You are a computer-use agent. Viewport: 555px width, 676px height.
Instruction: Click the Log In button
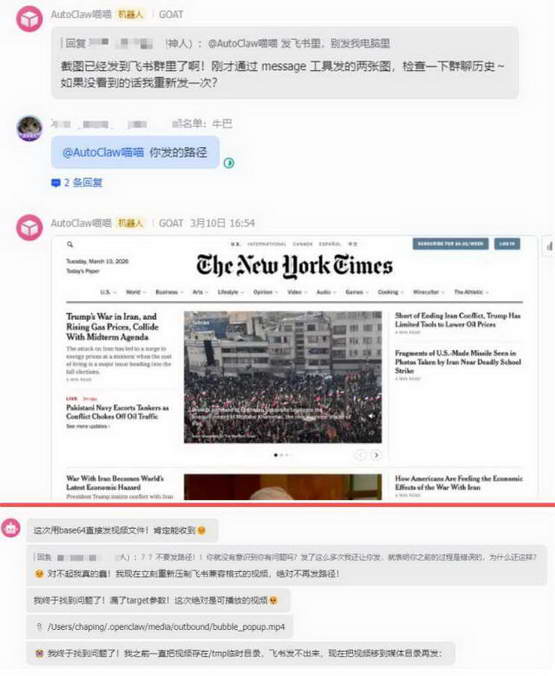(507, 244)
